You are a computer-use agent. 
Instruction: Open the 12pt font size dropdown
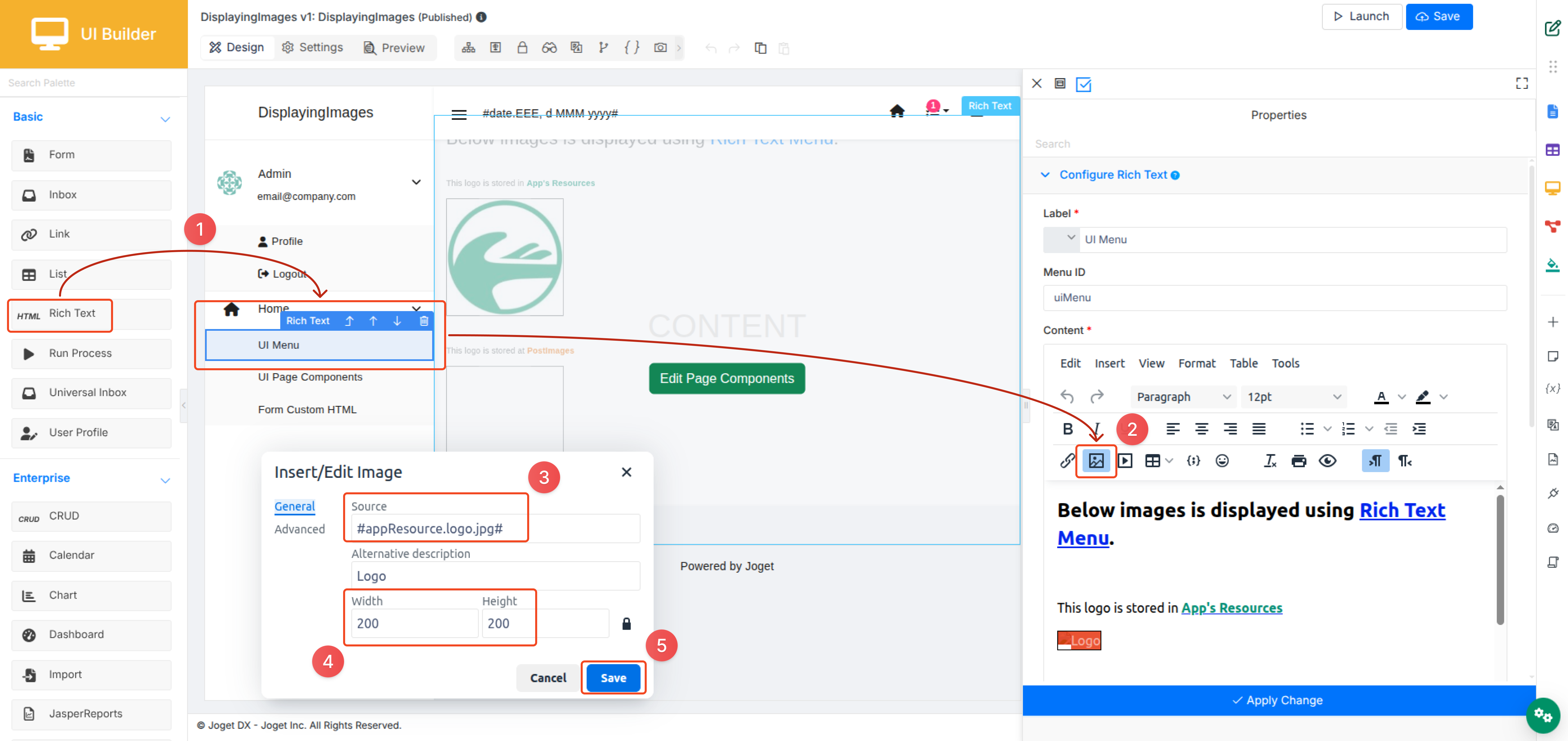[x=1294, y=397]
